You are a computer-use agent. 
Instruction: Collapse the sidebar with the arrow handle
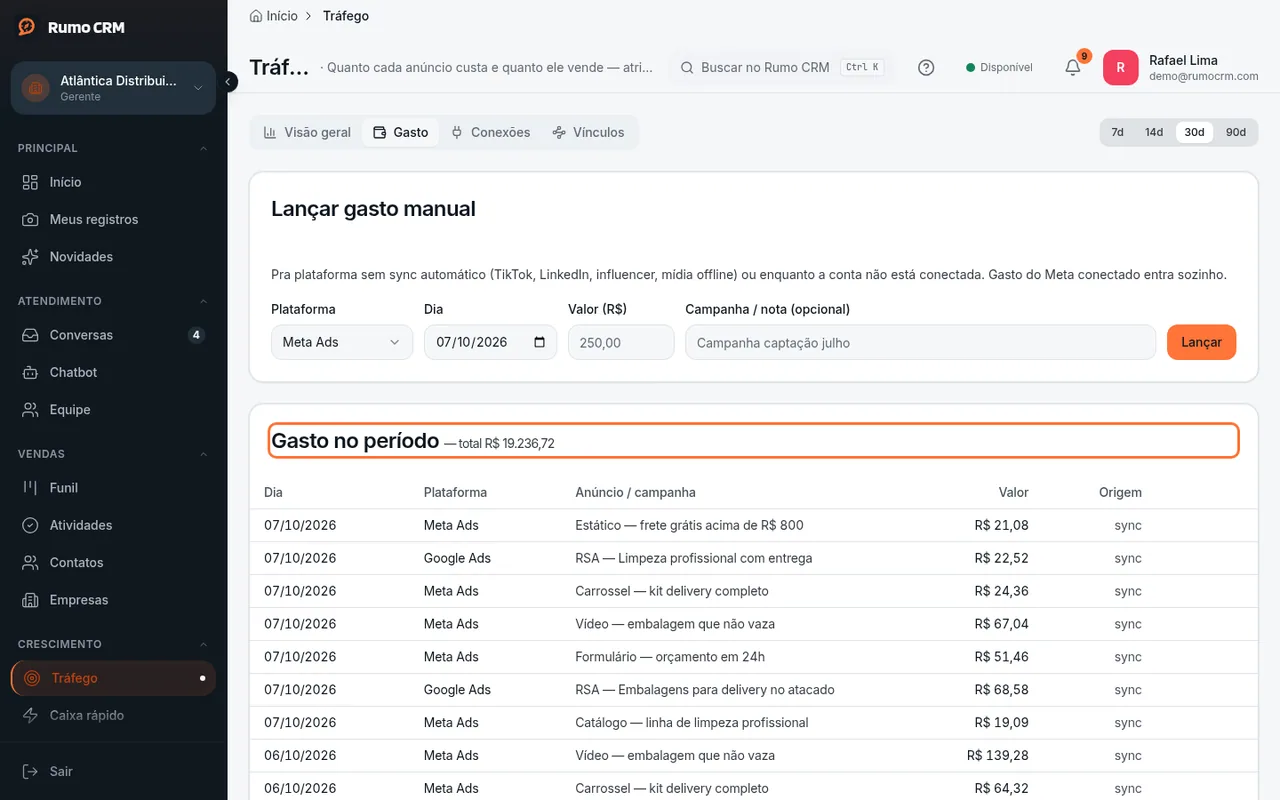point(229,81)
